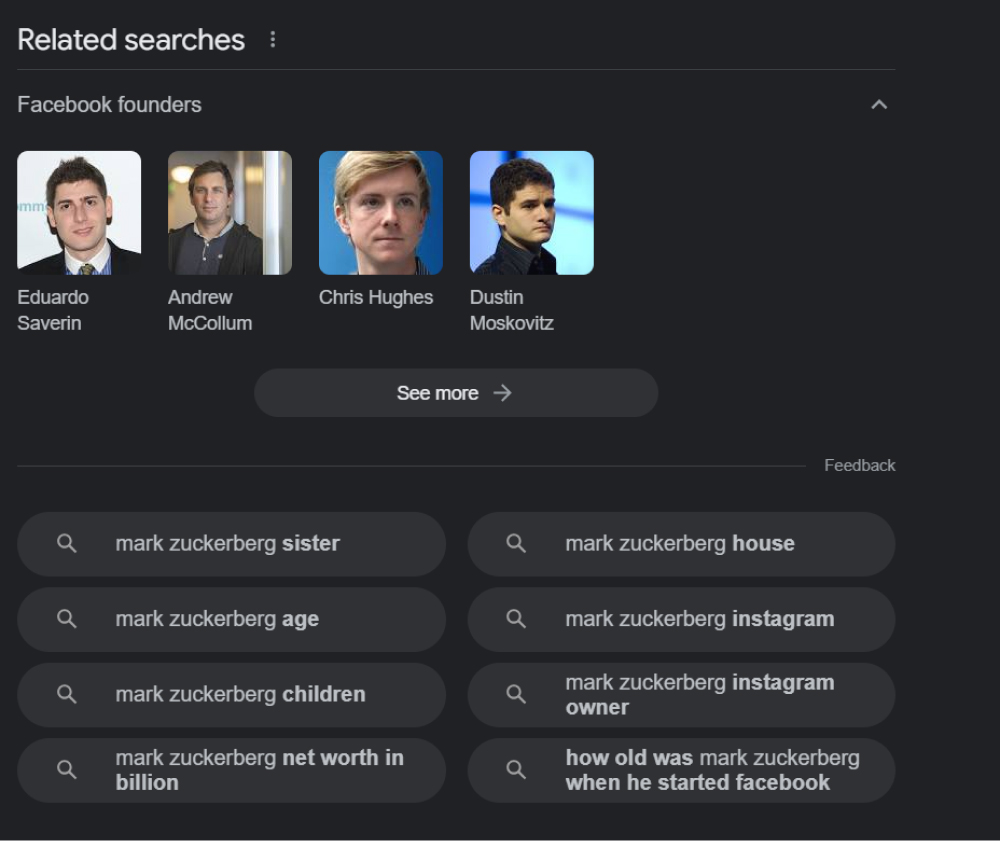The height and width of the screenshot is (841, 1000).
Task: Open the Andrew McCollum thumbnail
Action: click(230, 212)
